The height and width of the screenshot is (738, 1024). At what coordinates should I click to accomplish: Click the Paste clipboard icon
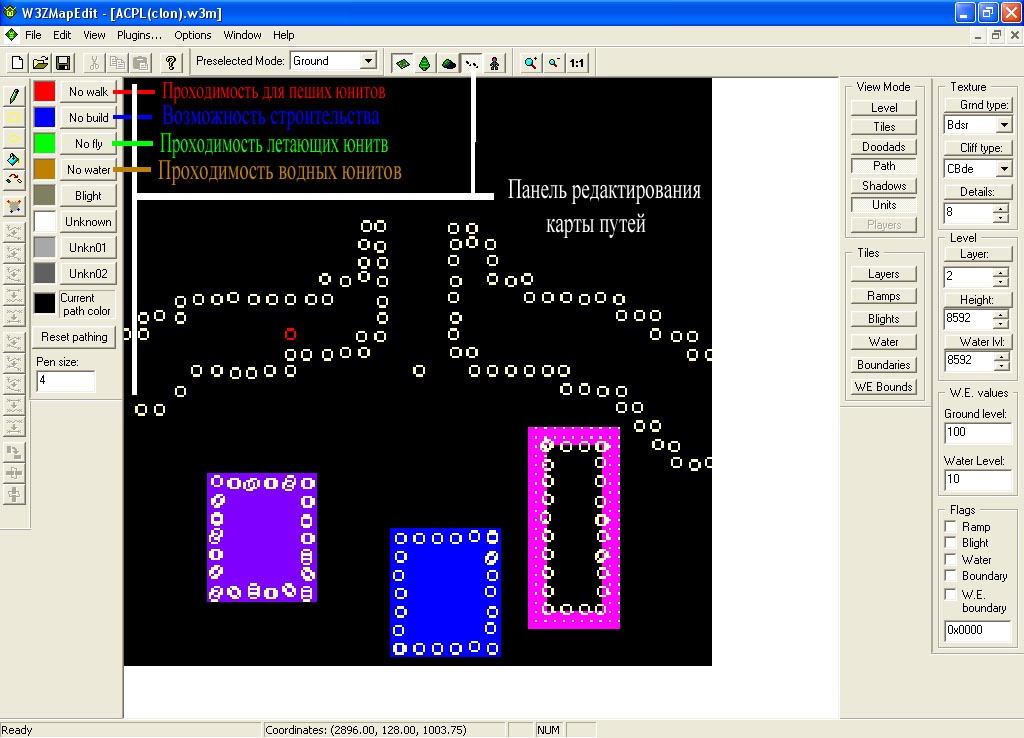point(140,63)
